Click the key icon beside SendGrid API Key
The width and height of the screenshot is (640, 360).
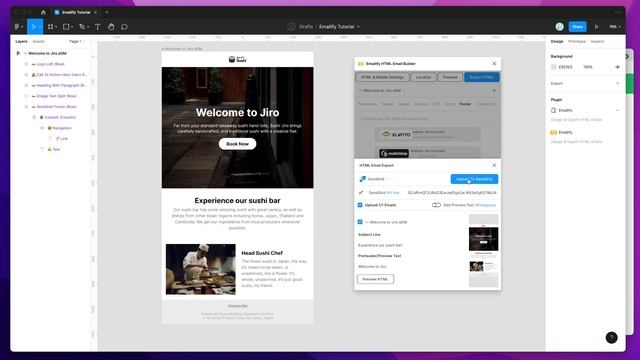361,193
